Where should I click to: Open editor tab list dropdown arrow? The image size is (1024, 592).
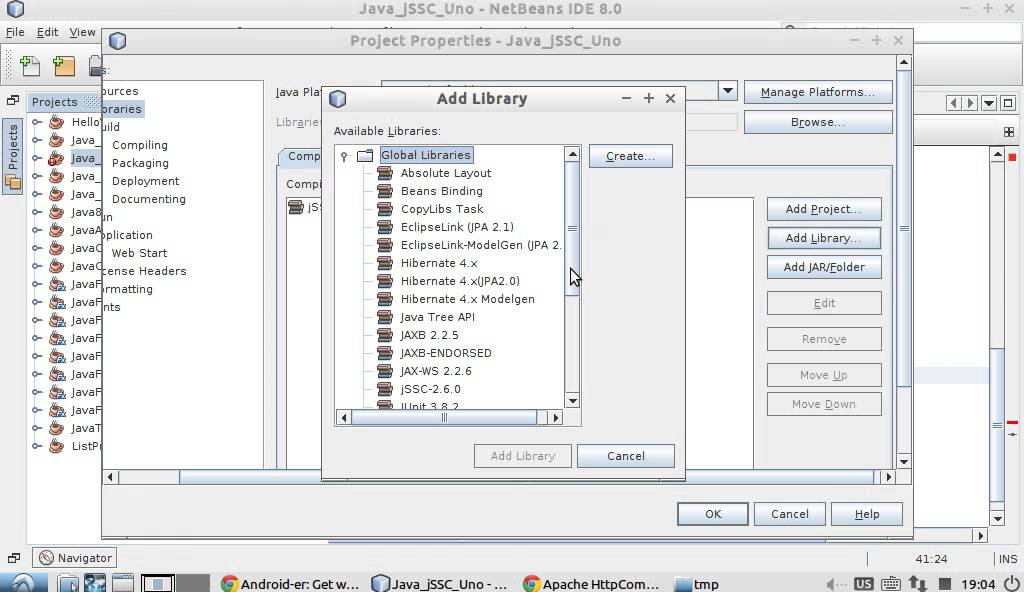tap(989, 103)
